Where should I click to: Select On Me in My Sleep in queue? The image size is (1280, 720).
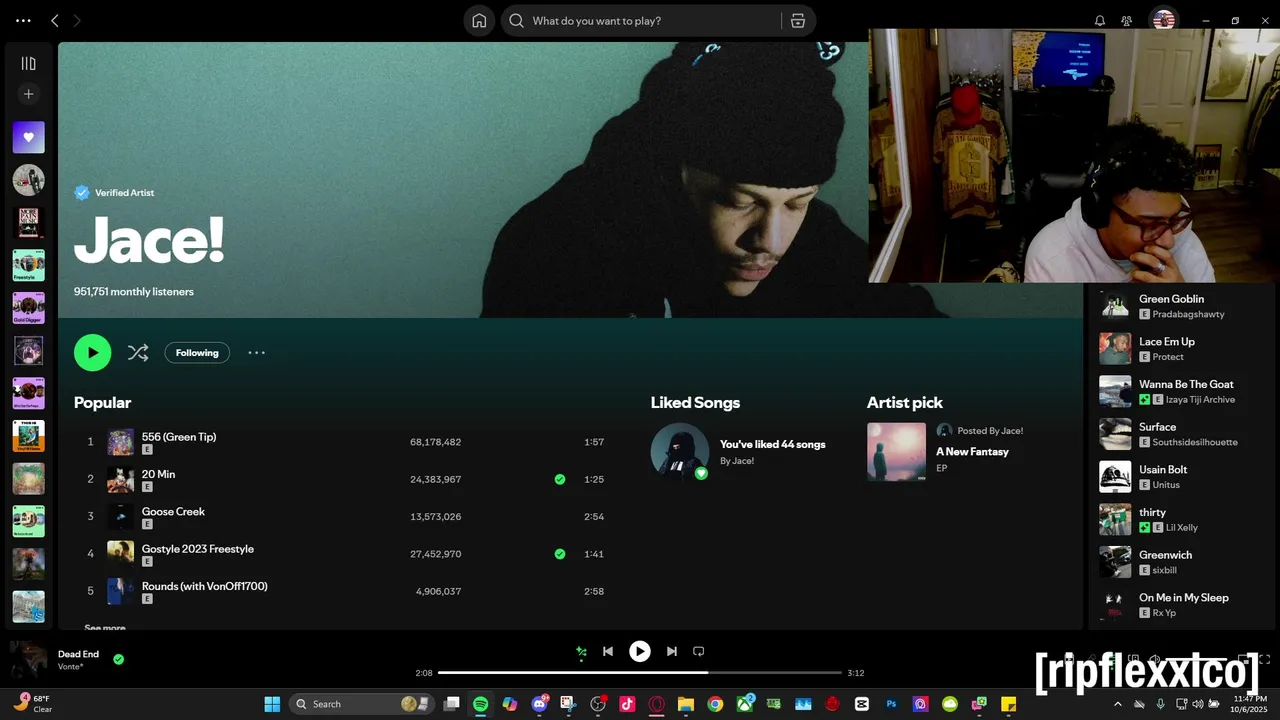[x=1180, y=605]
